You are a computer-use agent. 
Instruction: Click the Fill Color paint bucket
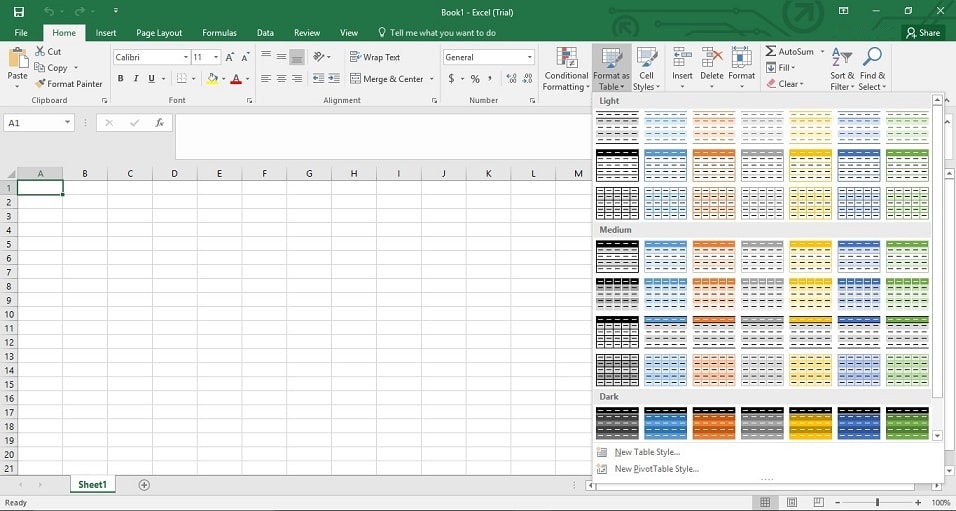tap(212, 79)
